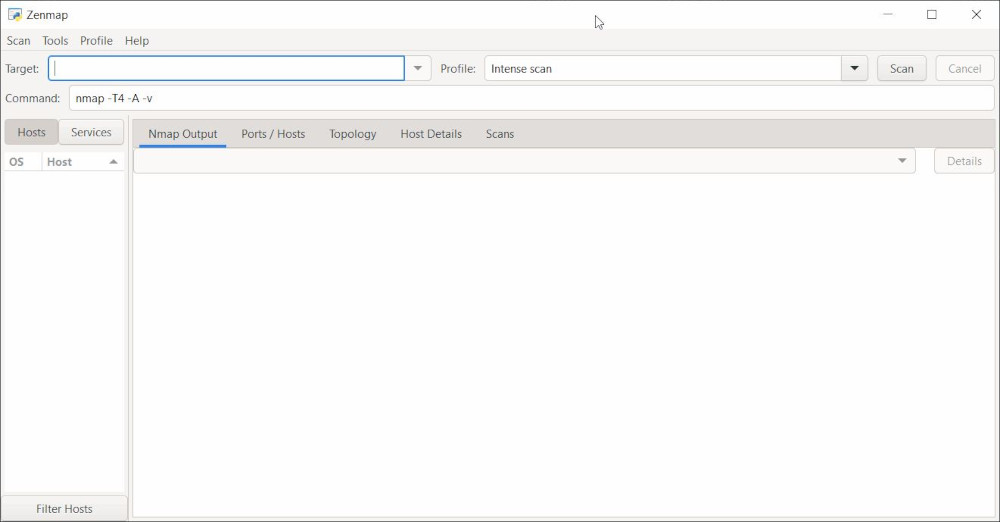The width and height of the screenshot is (1000, 522).
Task: Click the Intense scan profile field
Action: [x=663, y=68]
